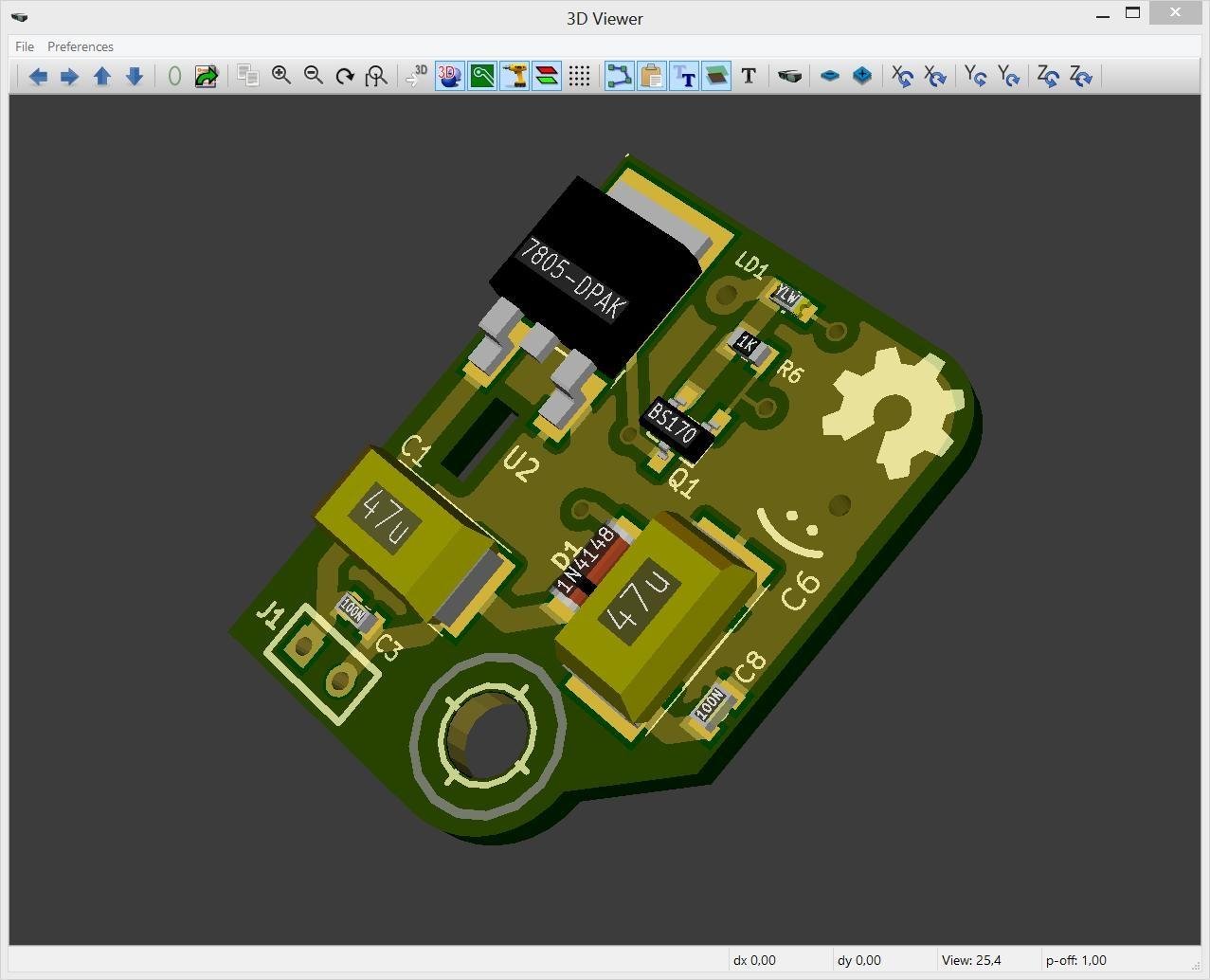Redraw the 3D scene
Image resolution: width=1210 pixels, height=980 pixels.
(345, 76)
